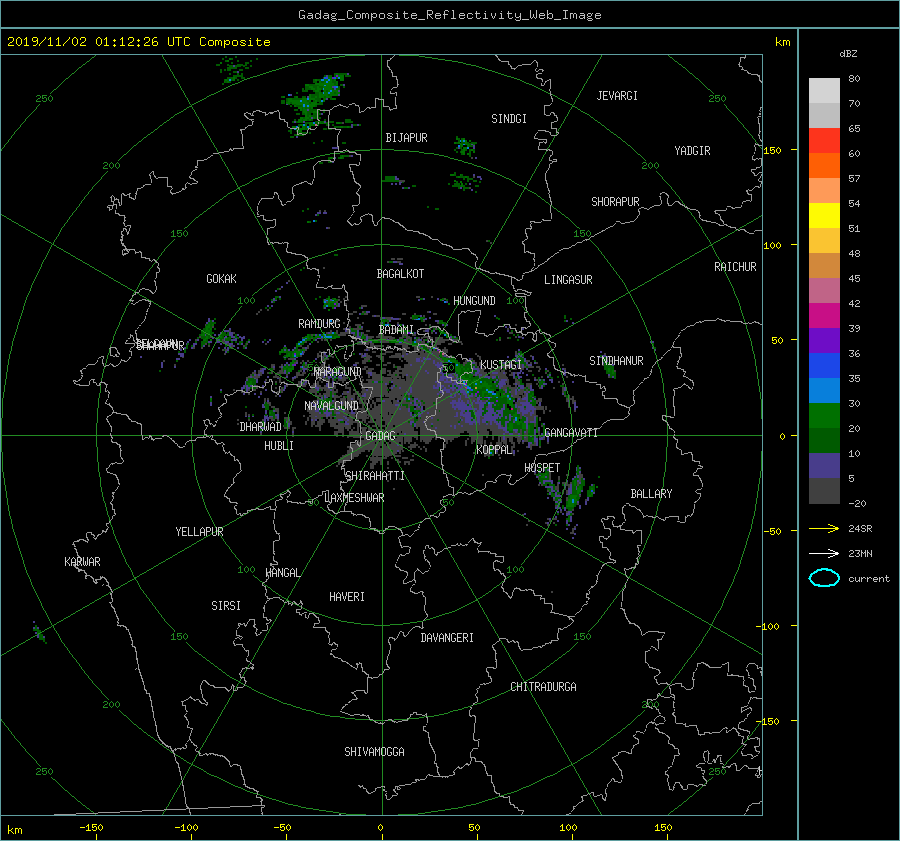
Task: Click the BIJAPUR city label
Action: (x=406, y=138)
